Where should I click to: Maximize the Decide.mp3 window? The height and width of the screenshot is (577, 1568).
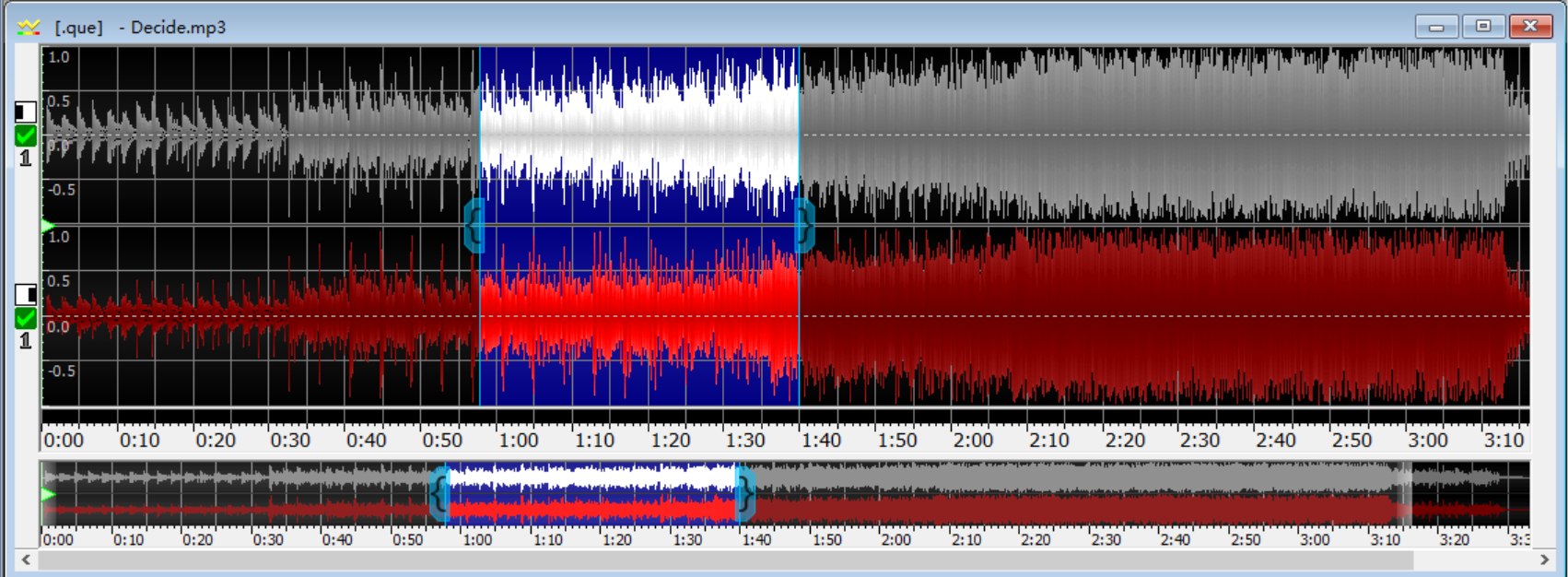1483,26
